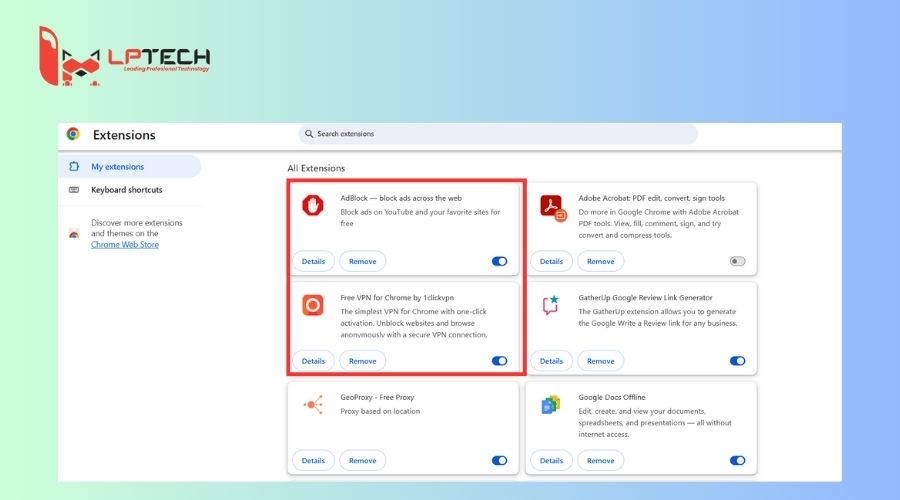Remove the Adobe Acrobat extension
This screenshot has height=500, width=900.
[600, 261]
